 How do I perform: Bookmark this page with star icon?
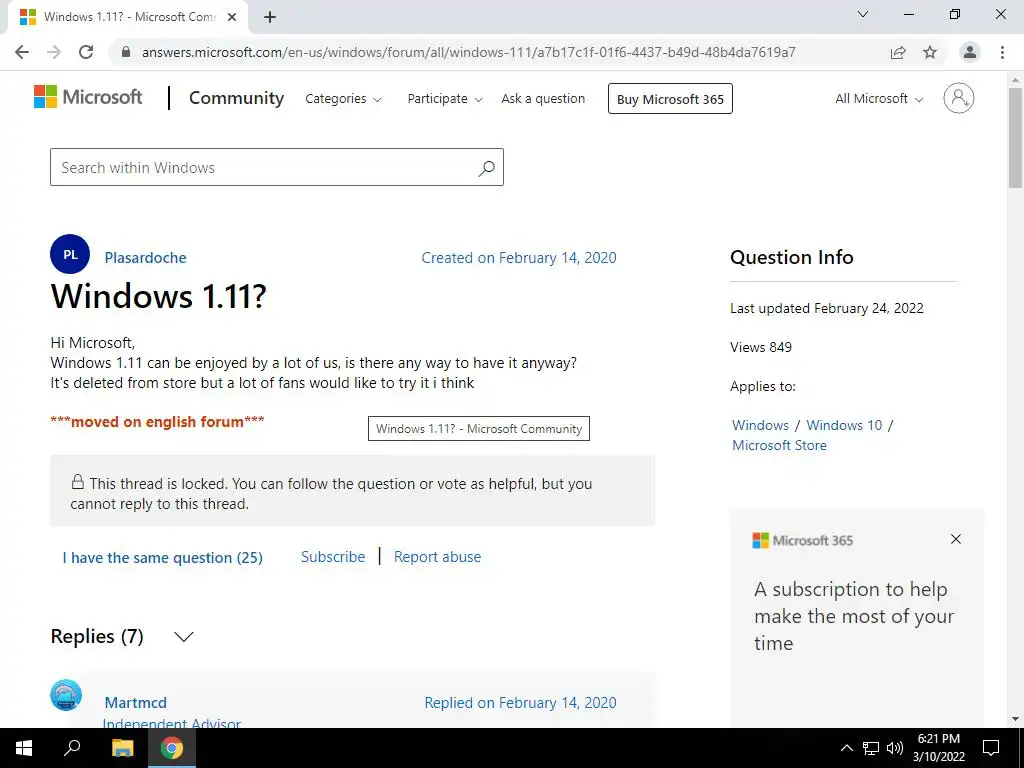(930, 52)
